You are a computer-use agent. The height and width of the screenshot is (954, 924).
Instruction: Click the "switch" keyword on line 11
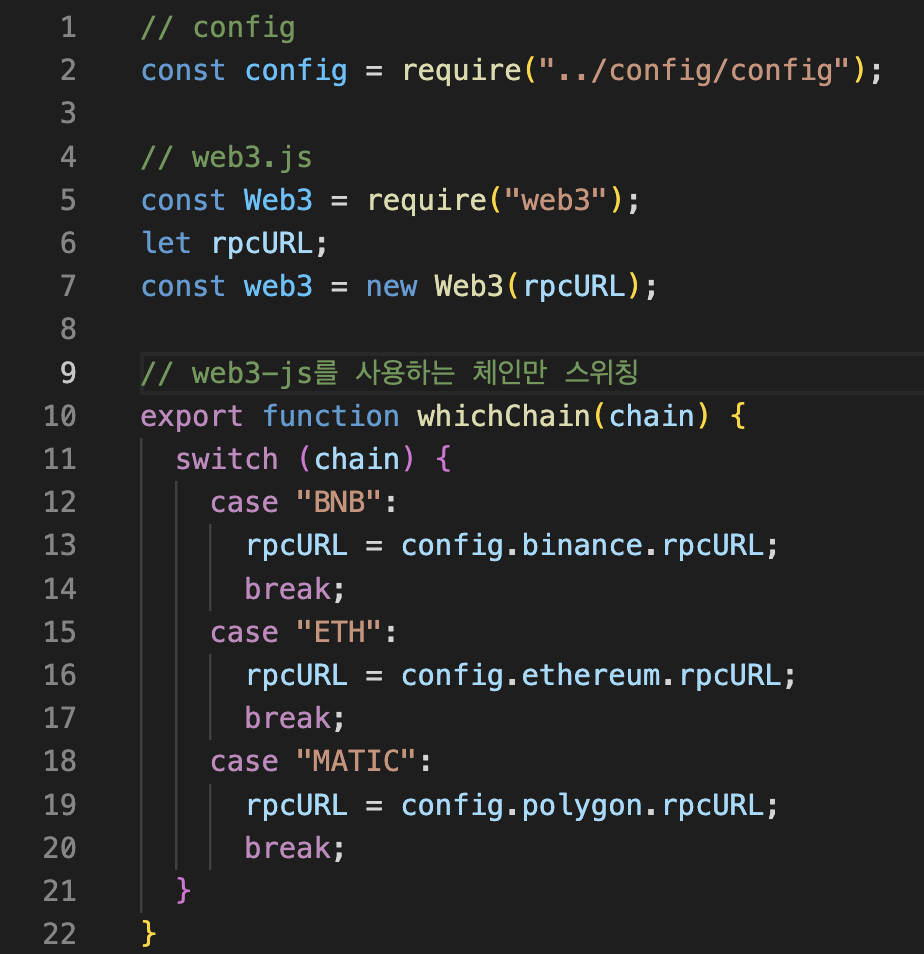227,459
